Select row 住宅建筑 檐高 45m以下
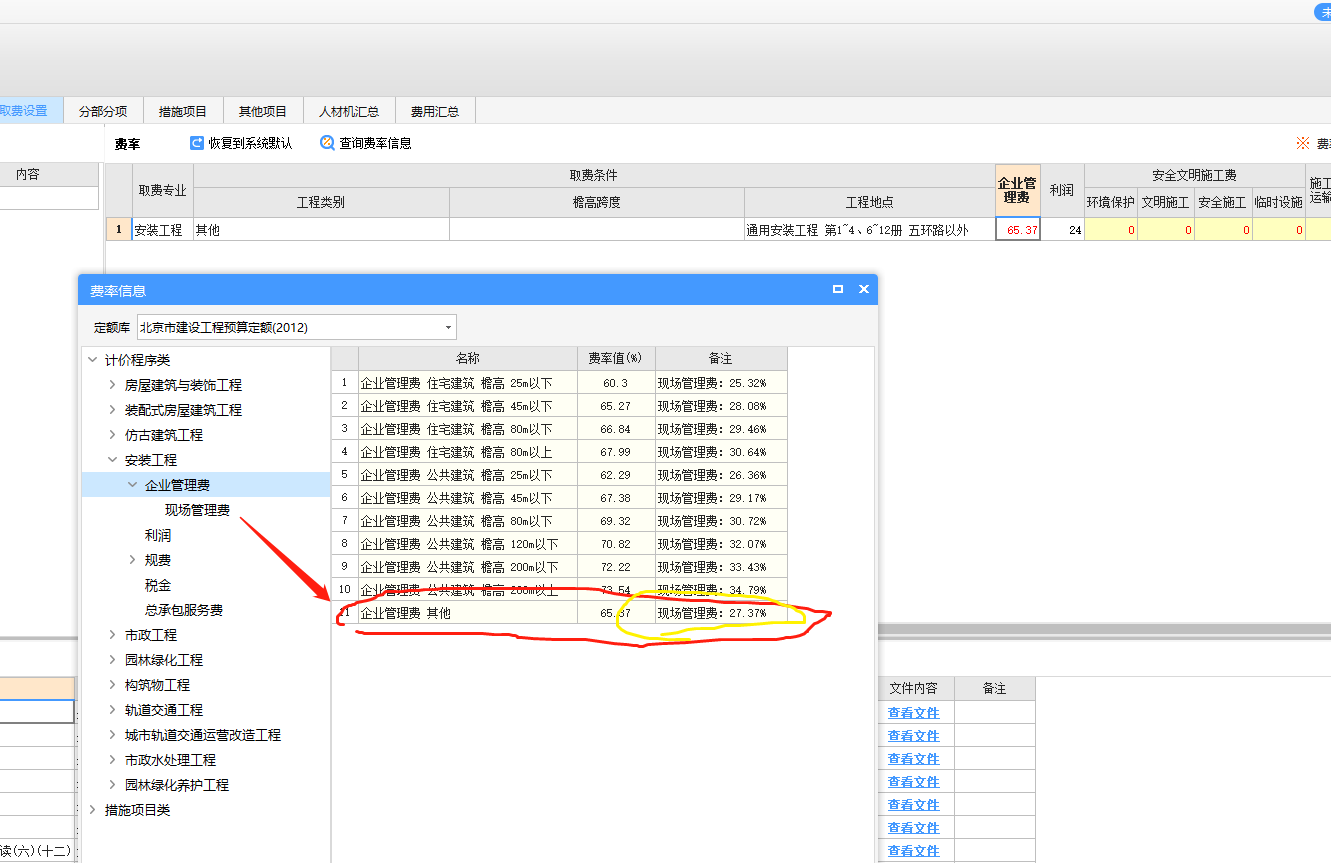1331x863 pixels. (560, 405)
